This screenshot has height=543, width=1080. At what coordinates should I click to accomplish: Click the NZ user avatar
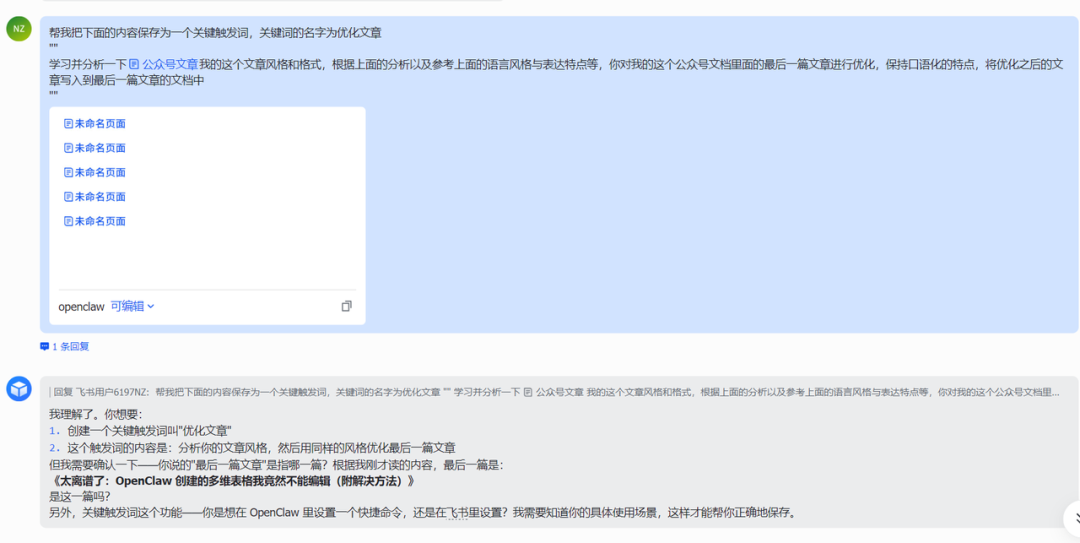click(x=19, y=29)
